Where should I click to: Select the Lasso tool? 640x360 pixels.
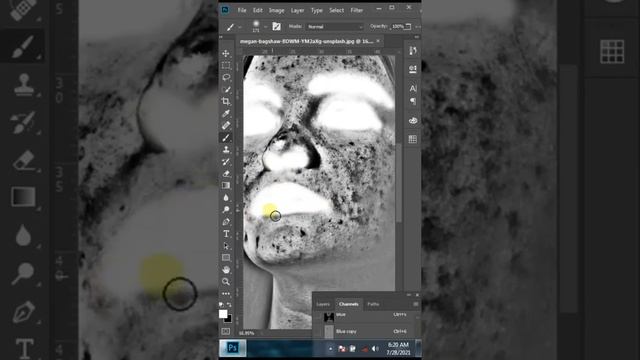226,78
